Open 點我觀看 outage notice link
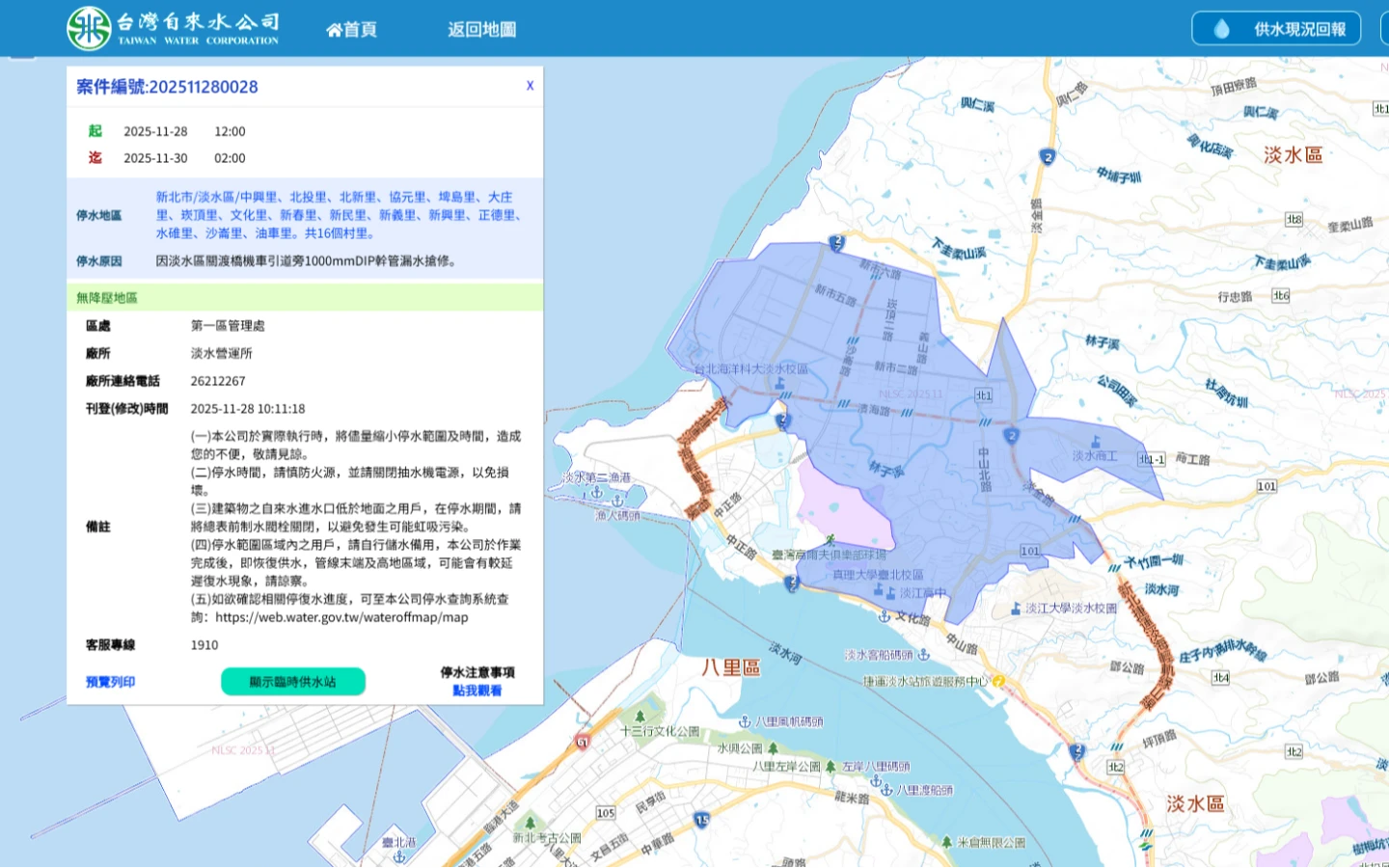Image resolution: width=1389 pixels, height=868 pixels. pos(477,691)
